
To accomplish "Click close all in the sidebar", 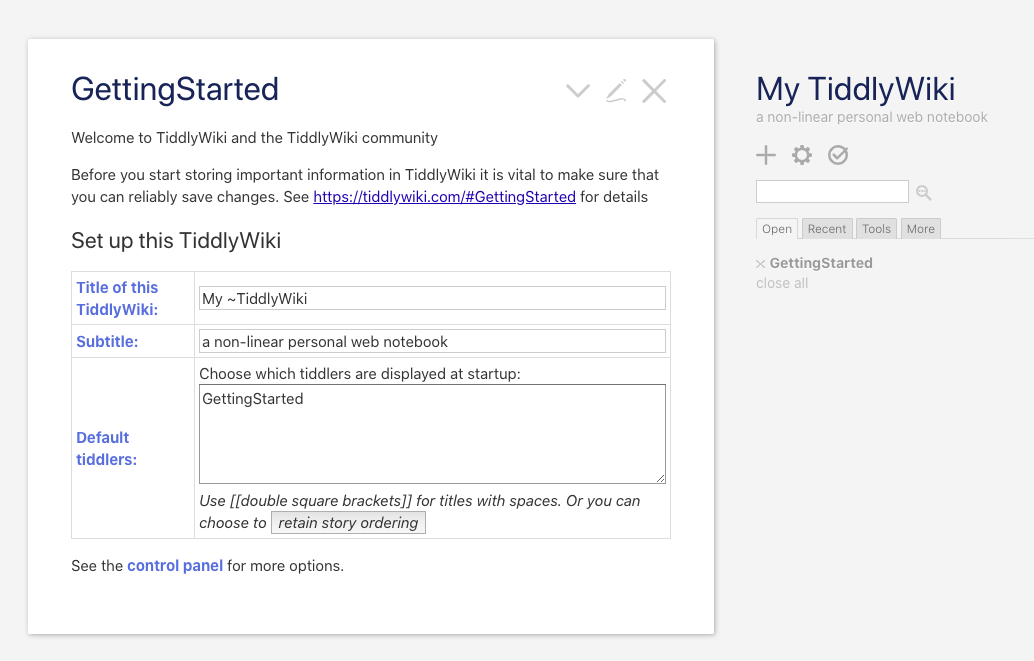I will click(782, 283).
